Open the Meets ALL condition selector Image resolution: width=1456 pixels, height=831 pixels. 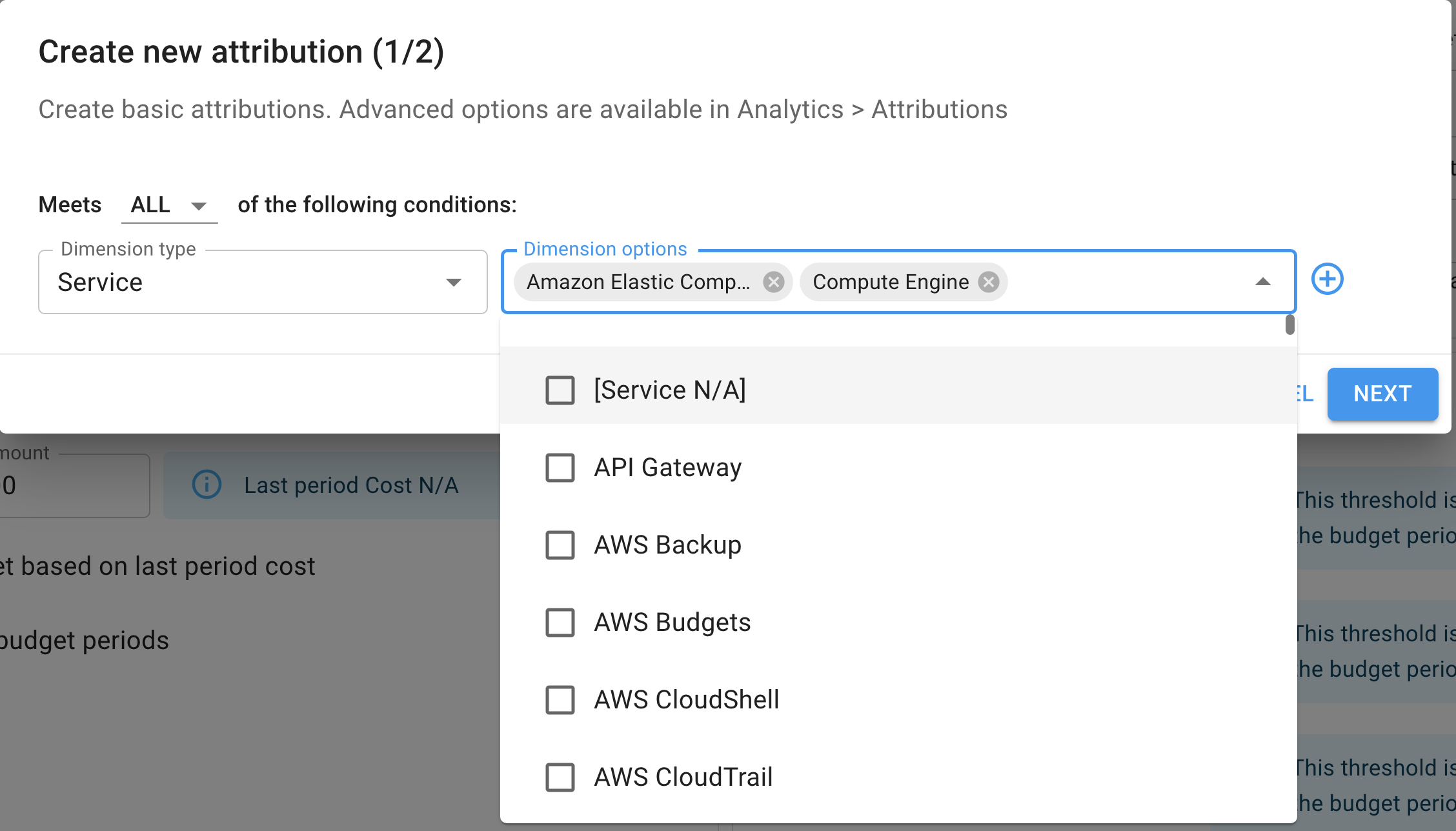tap(169, 205)
